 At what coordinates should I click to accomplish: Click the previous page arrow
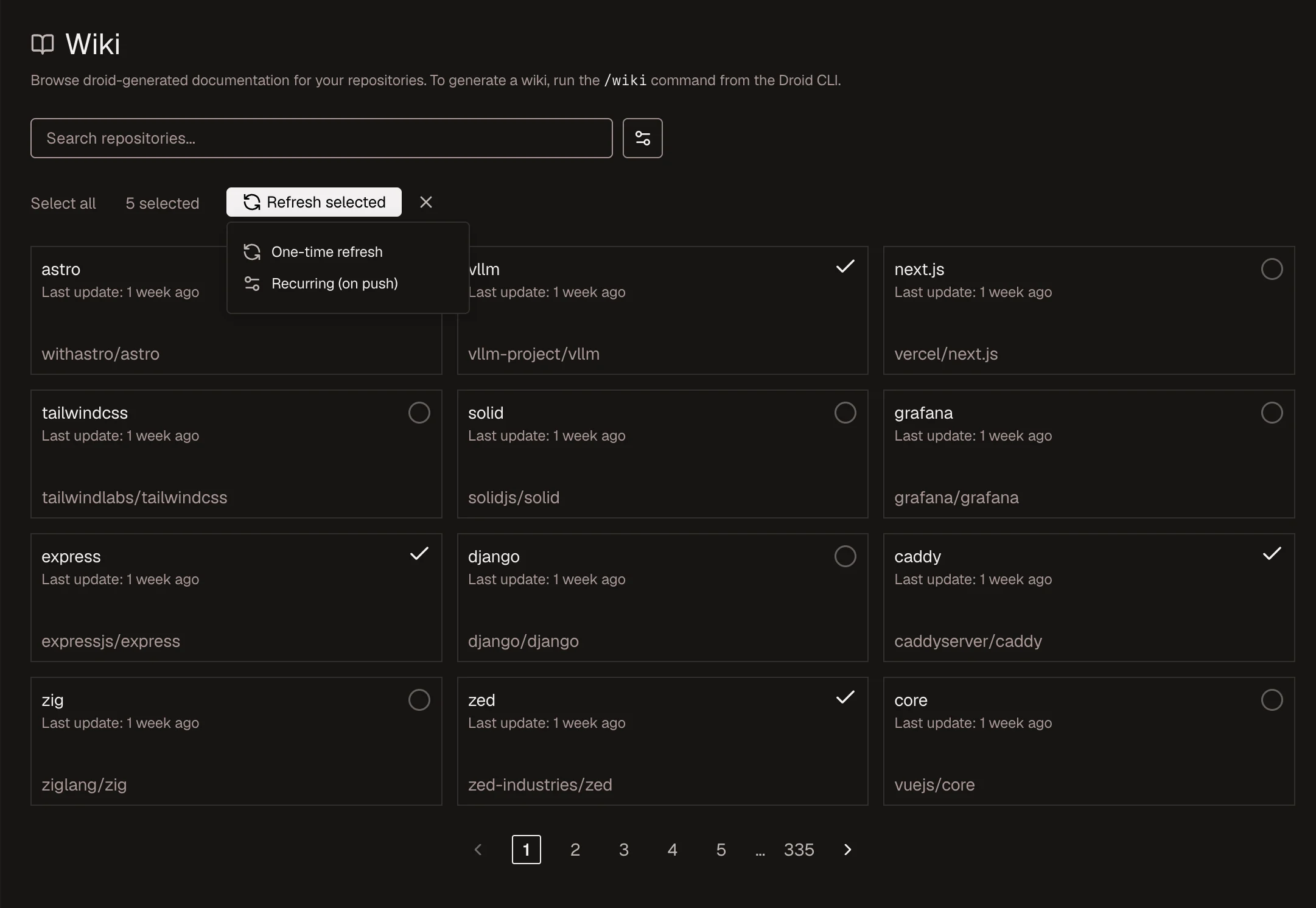[478, 850]
